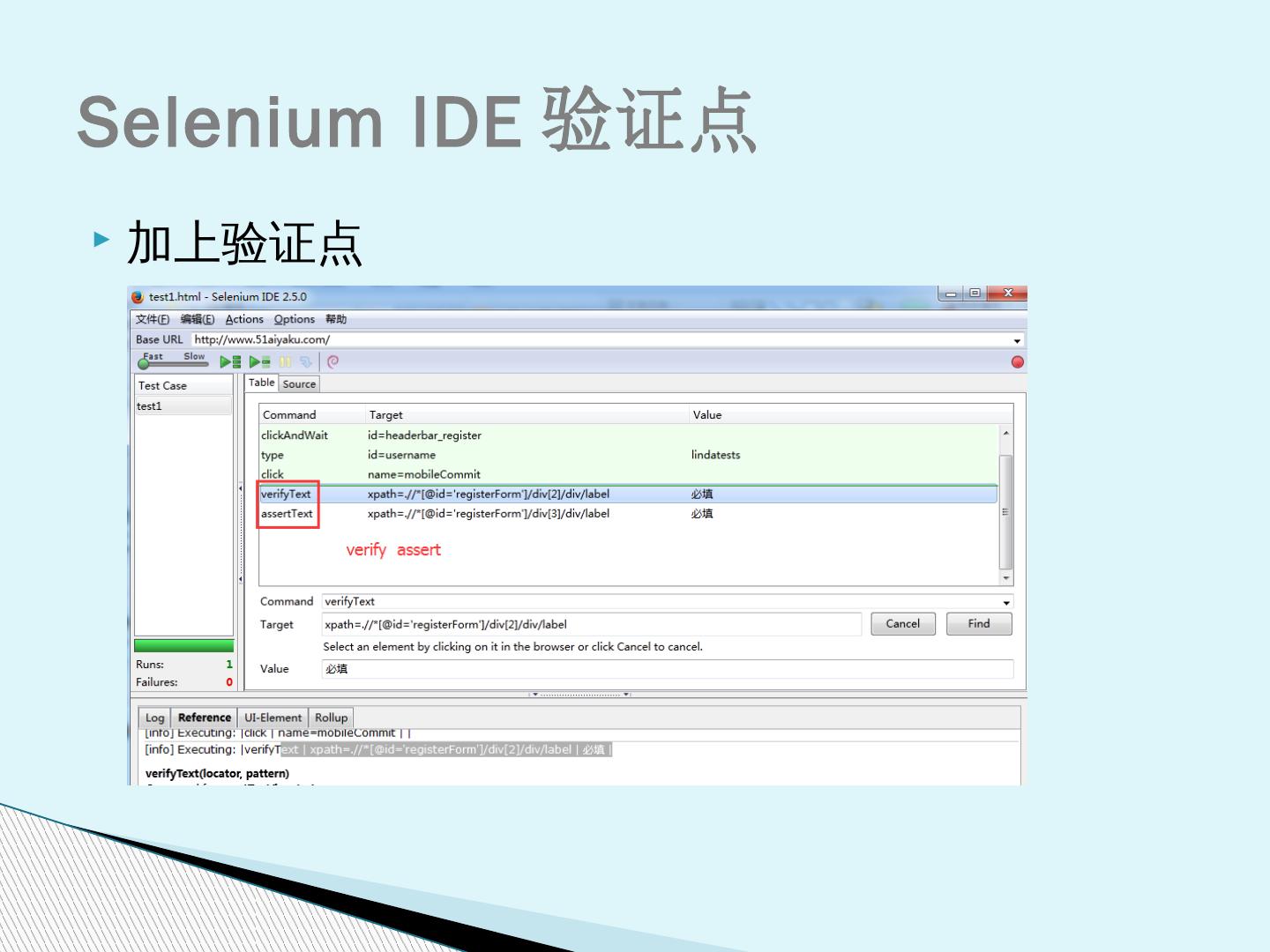This screenshot has width=1270, height=952.
Task: Open the 编辑(E) menu
Action: (x=198, y=319)
